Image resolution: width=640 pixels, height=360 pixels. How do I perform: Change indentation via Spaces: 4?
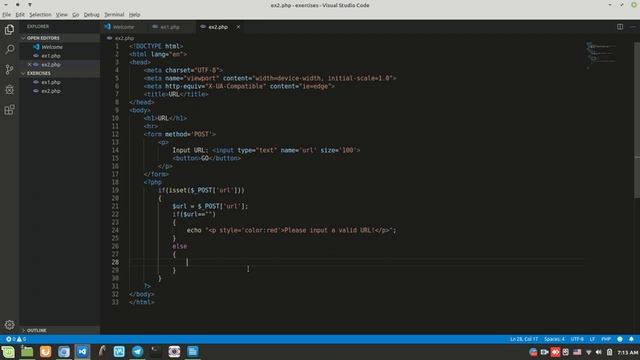(554, 339)
